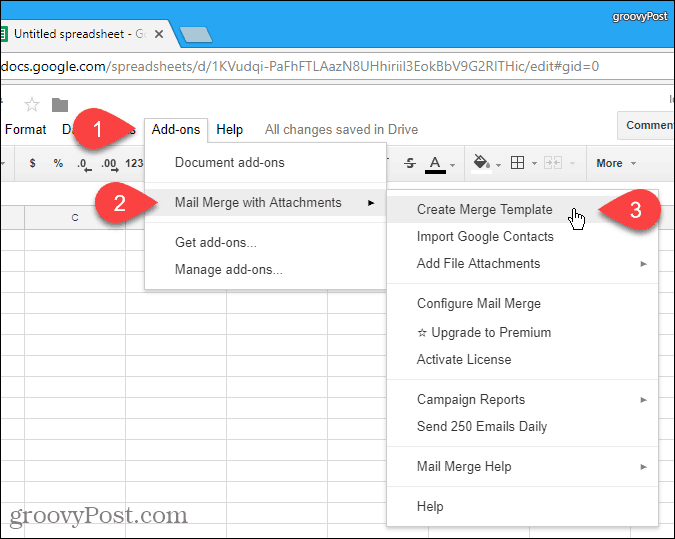
Task: Expand Mail Merge Help submenu
Action: tap(523, 466)
